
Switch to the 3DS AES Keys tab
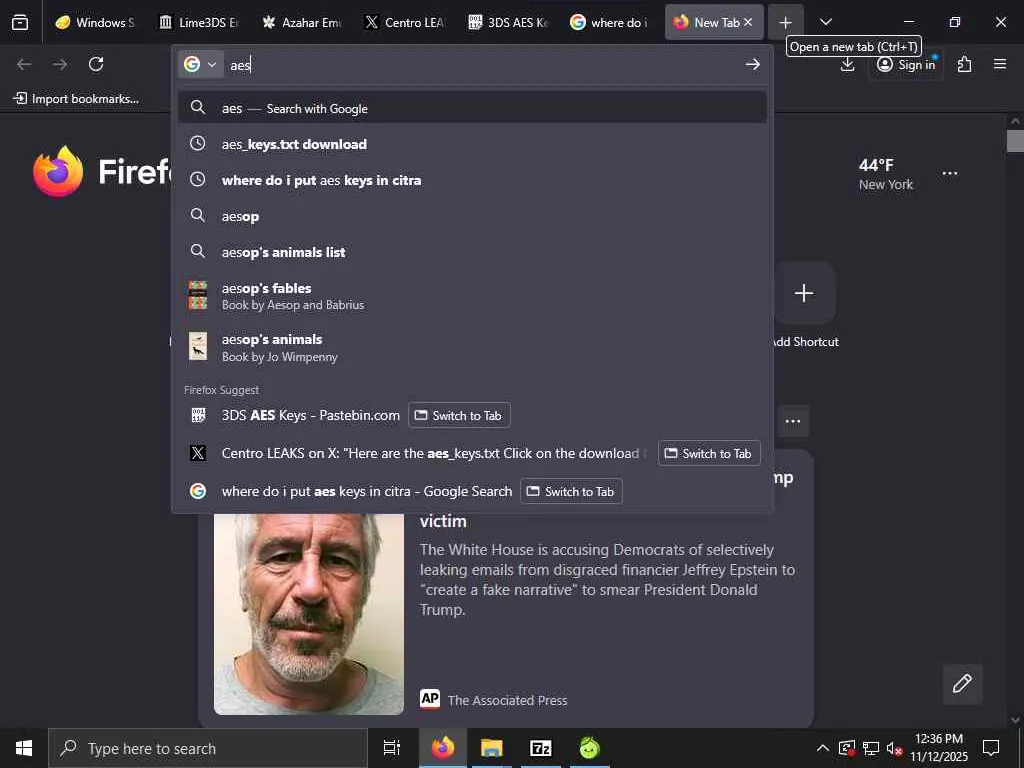point(507,22)
